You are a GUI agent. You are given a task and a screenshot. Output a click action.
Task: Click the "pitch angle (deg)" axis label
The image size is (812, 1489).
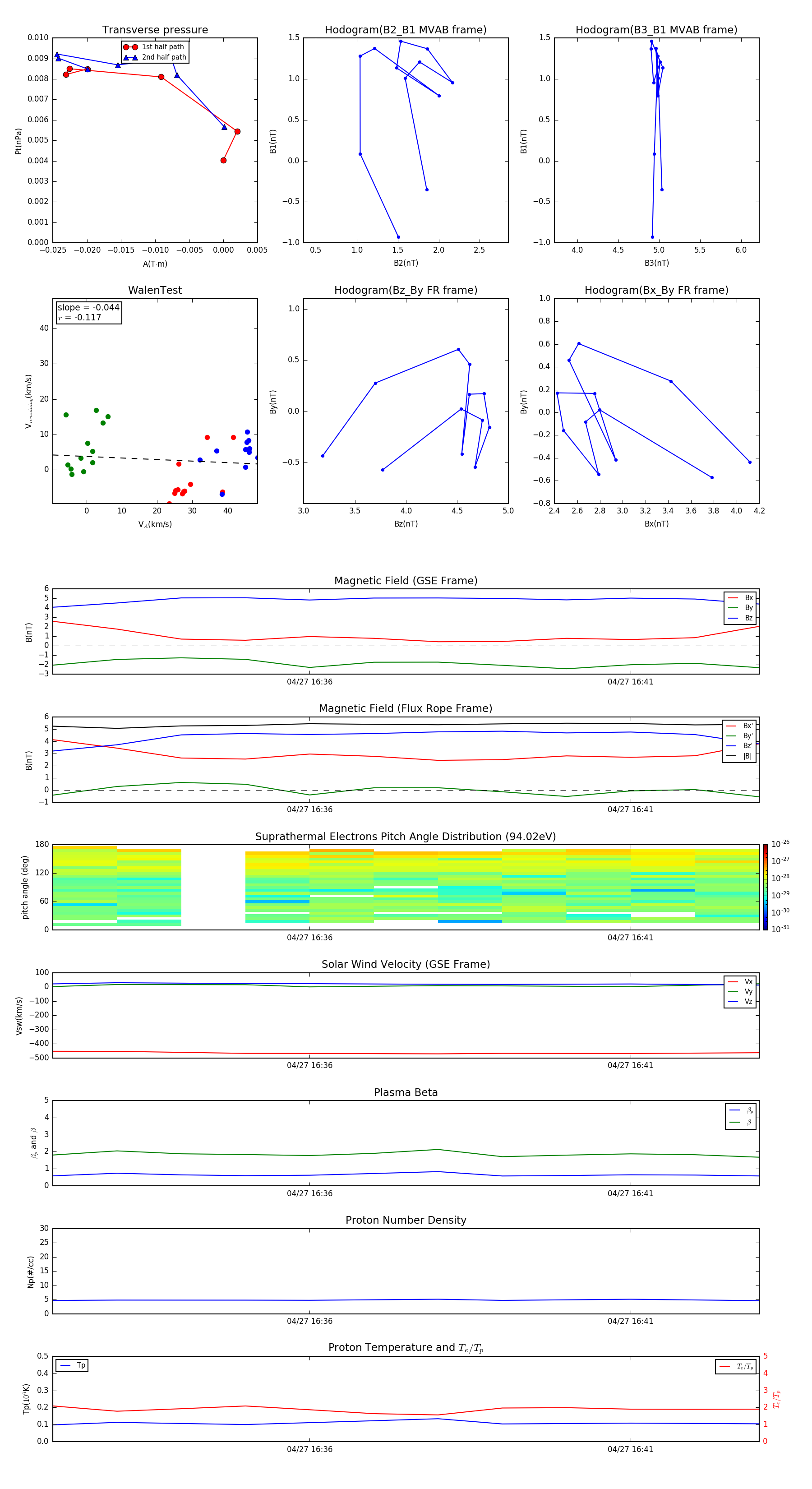pos(25,887)
